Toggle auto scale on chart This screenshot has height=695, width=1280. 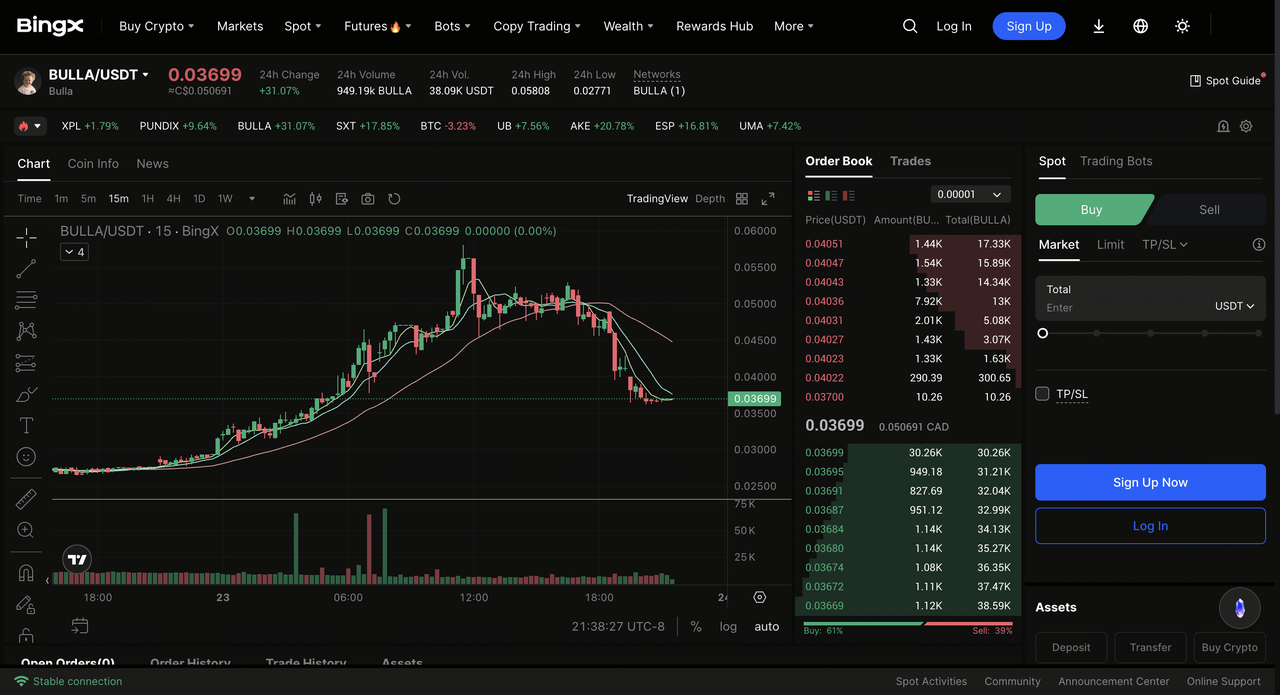click(766, 627)
